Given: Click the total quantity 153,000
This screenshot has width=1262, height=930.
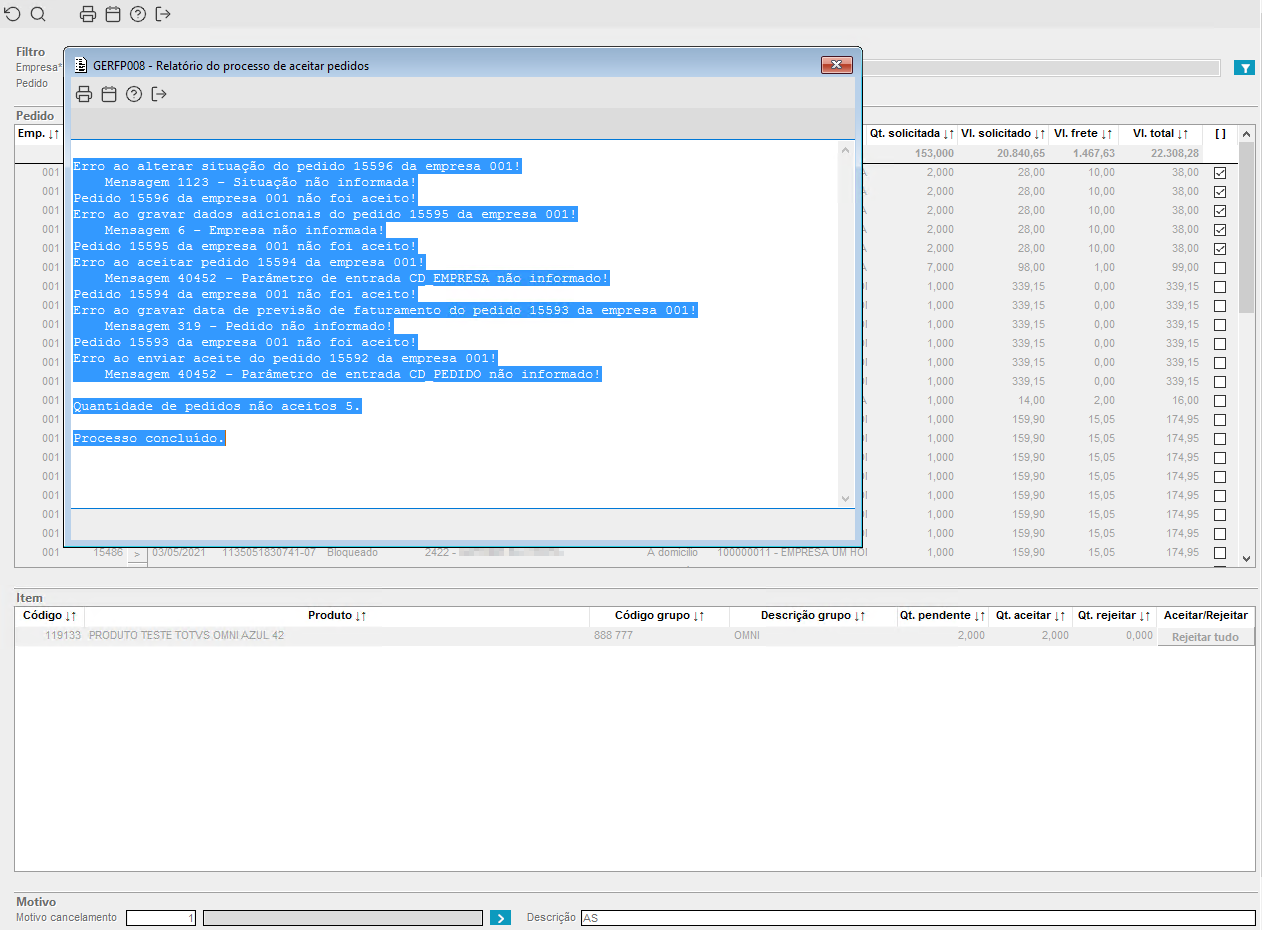Looking at the screenshot, I should 934,153.
